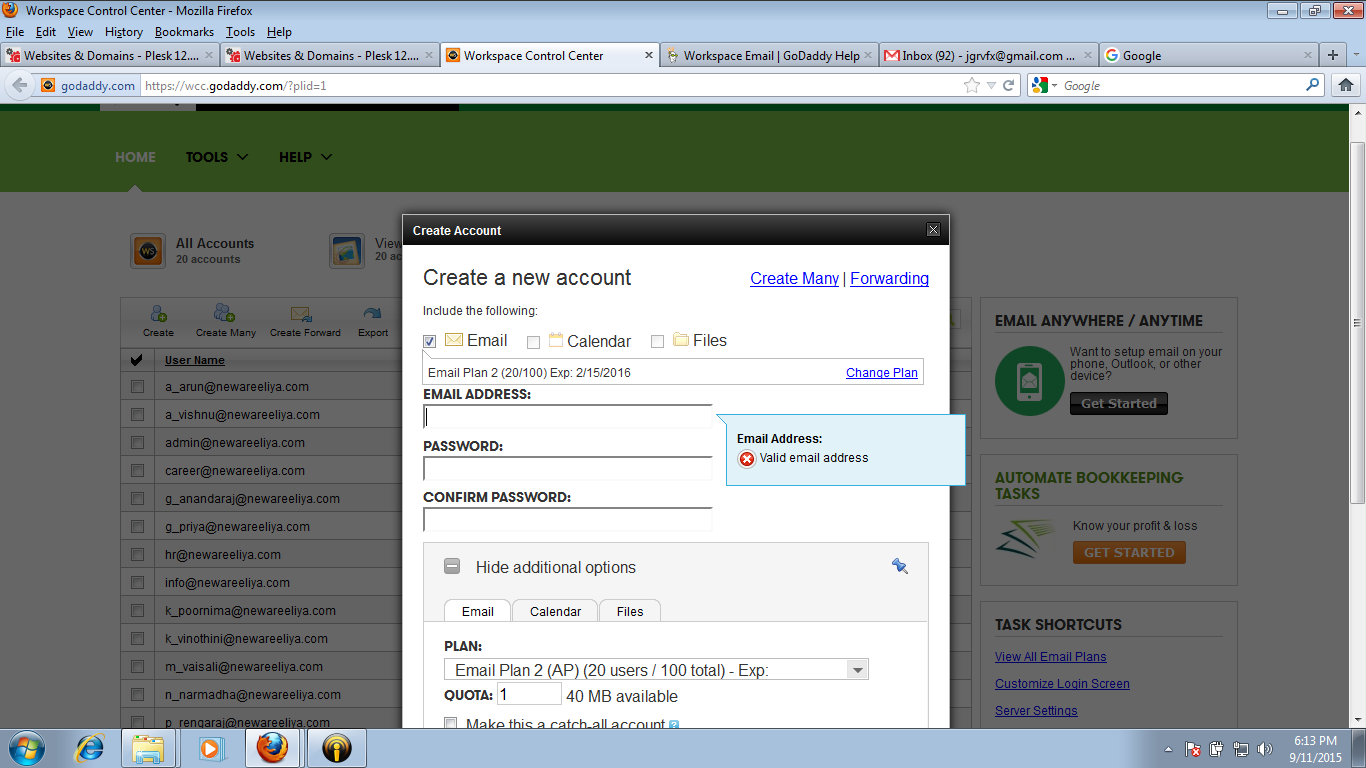Click into the CONFIRM PASSWORD field
This screenshot has width=1366, height=768.
click(x=568, y=519)
